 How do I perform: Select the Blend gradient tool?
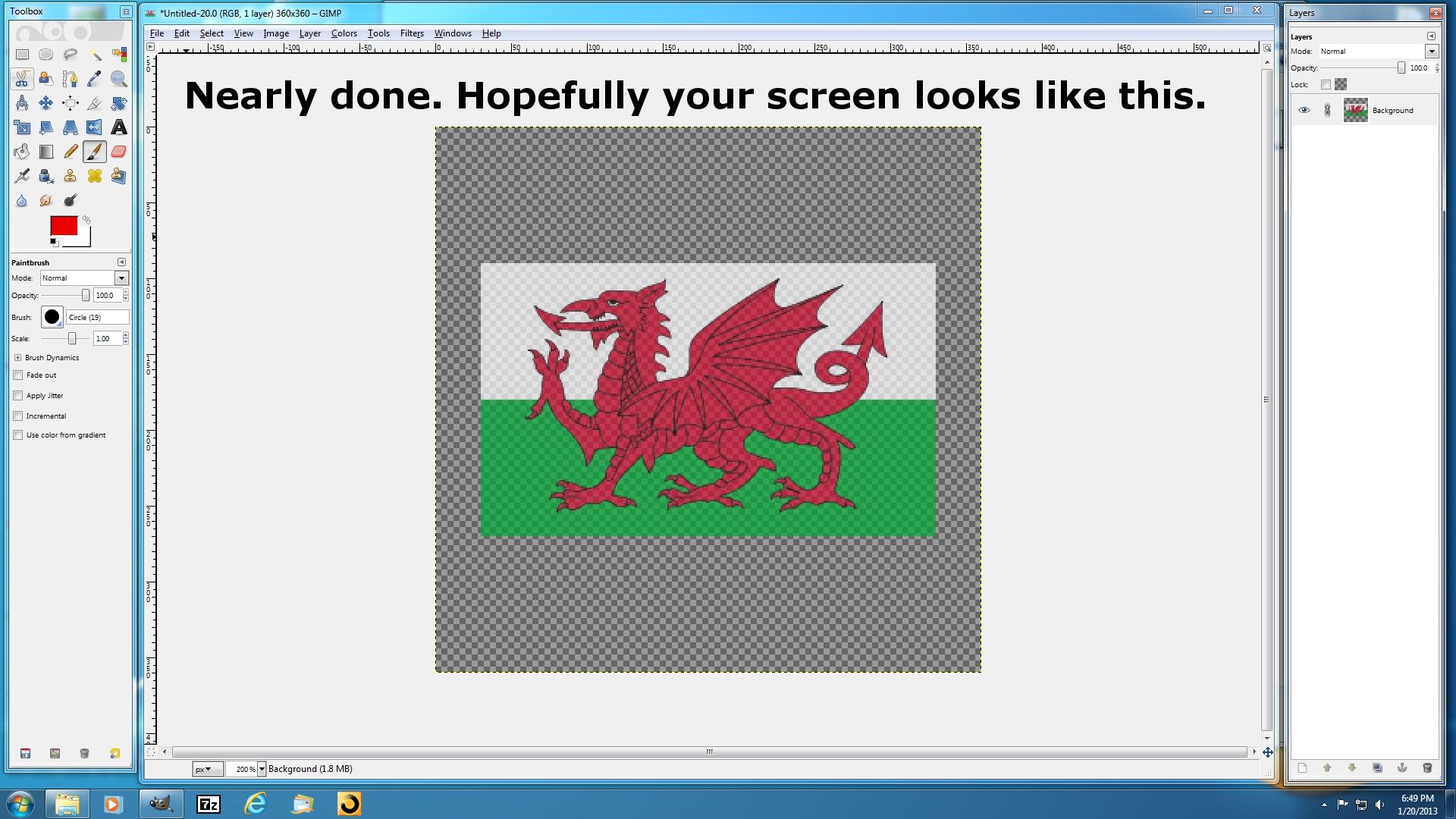(x=46, y=152)
